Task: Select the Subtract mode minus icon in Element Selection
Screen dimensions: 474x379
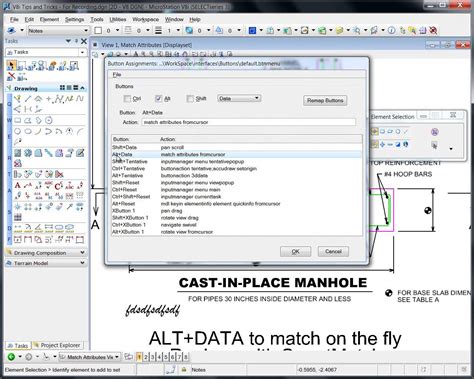Action: 390,144
